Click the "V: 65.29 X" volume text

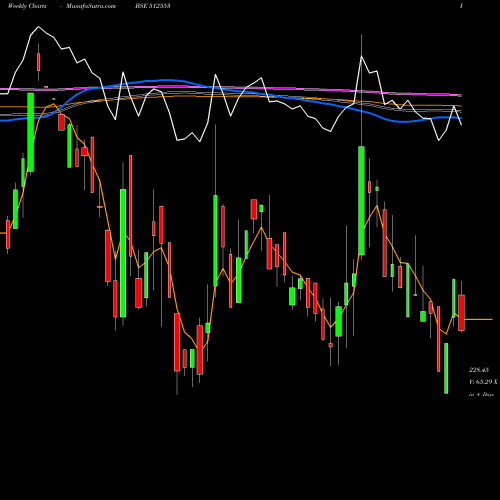click(x=483, y=382)
